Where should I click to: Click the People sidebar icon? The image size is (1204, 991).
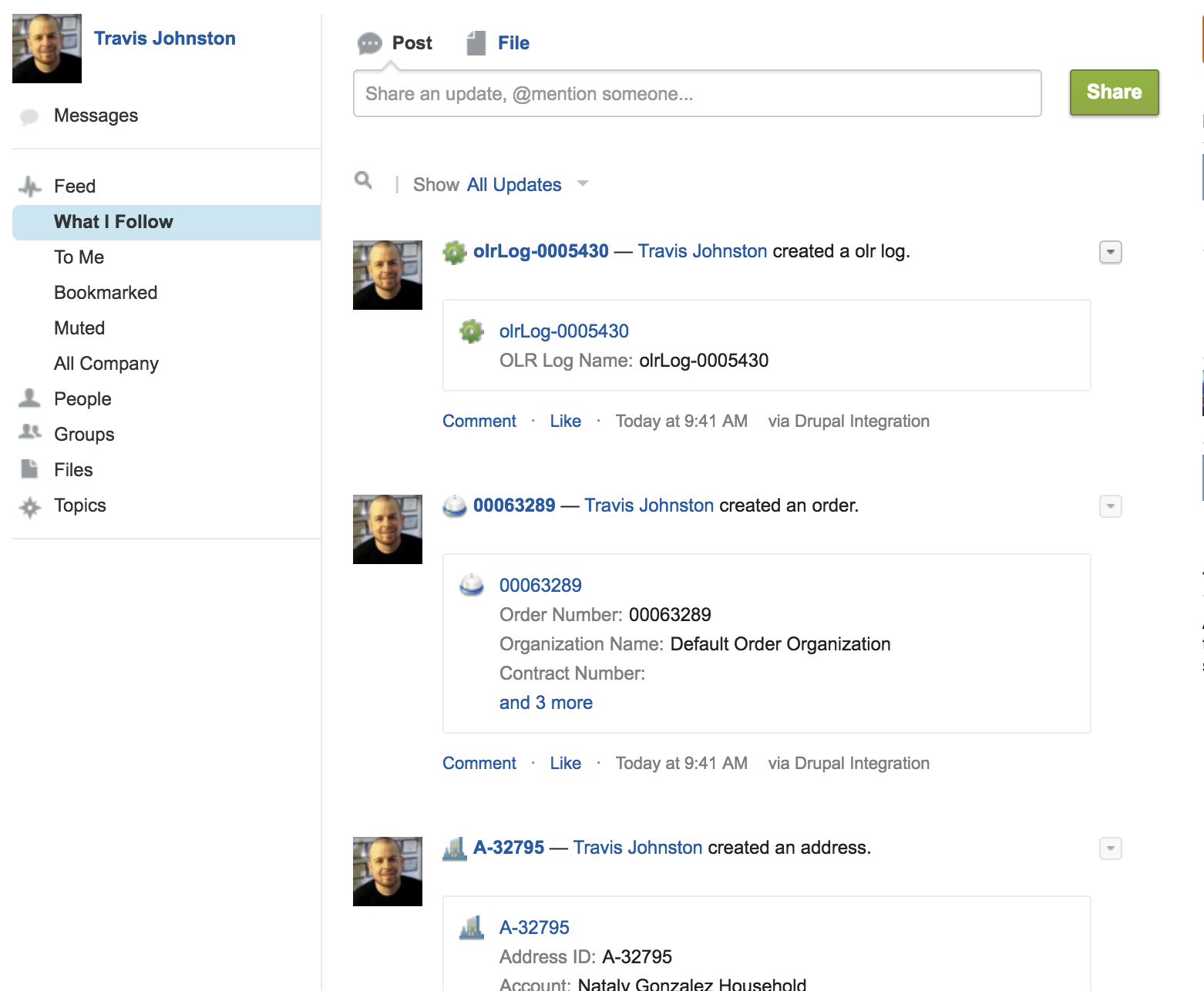coord(29,397)
